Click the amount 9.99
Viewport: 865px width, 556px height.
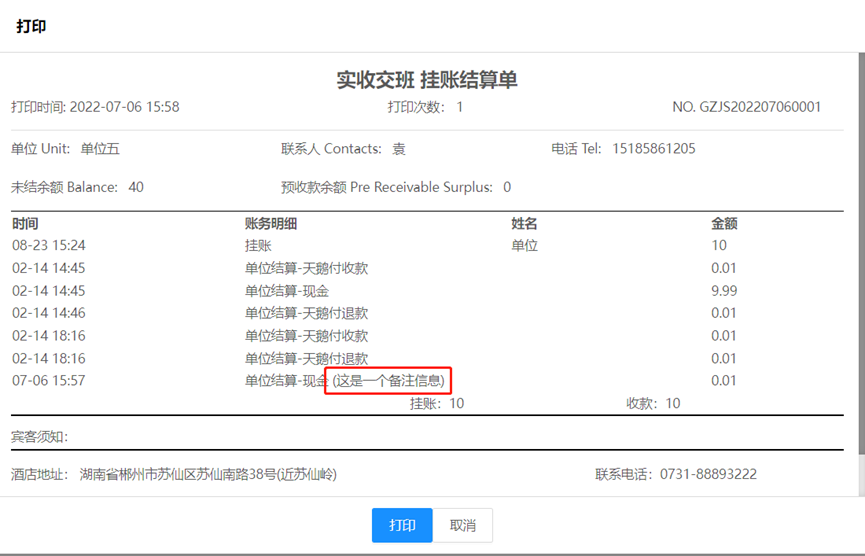[x=724, y=291]
